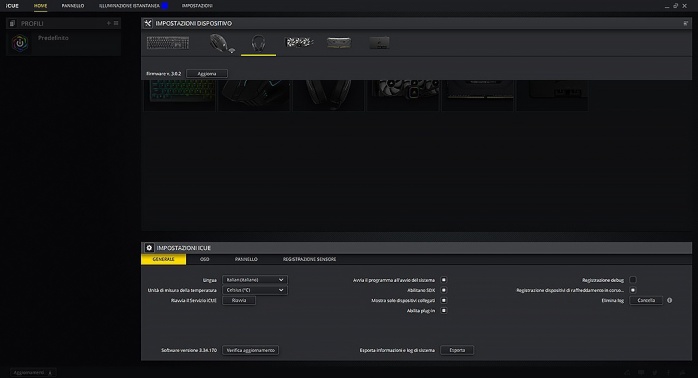Click the wrench icon in Impostazioni Dispositivo header
Screen dimensions: 698x378
tap(148, 23)
